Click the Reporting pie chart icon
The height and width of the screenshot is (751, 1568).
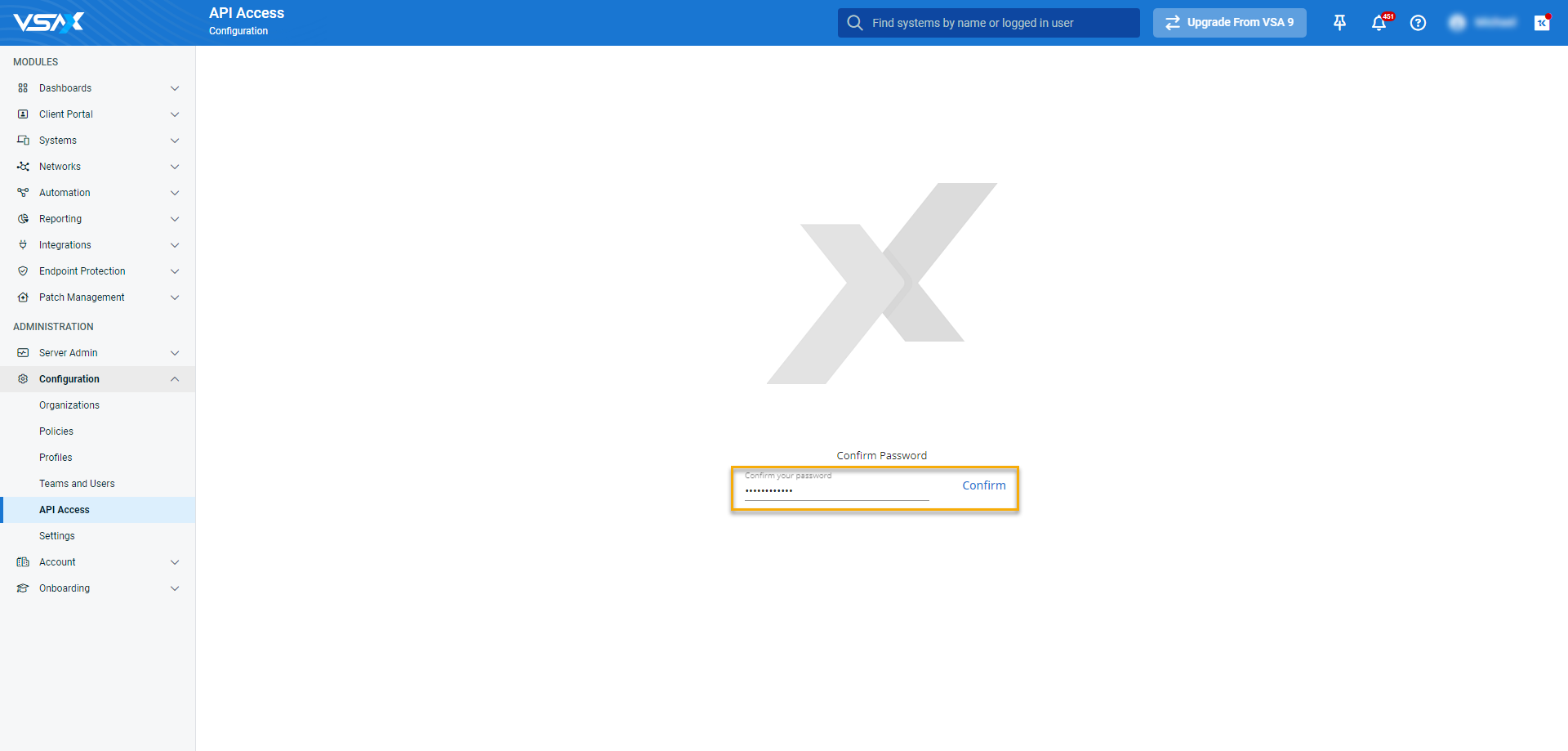[23, 219]
